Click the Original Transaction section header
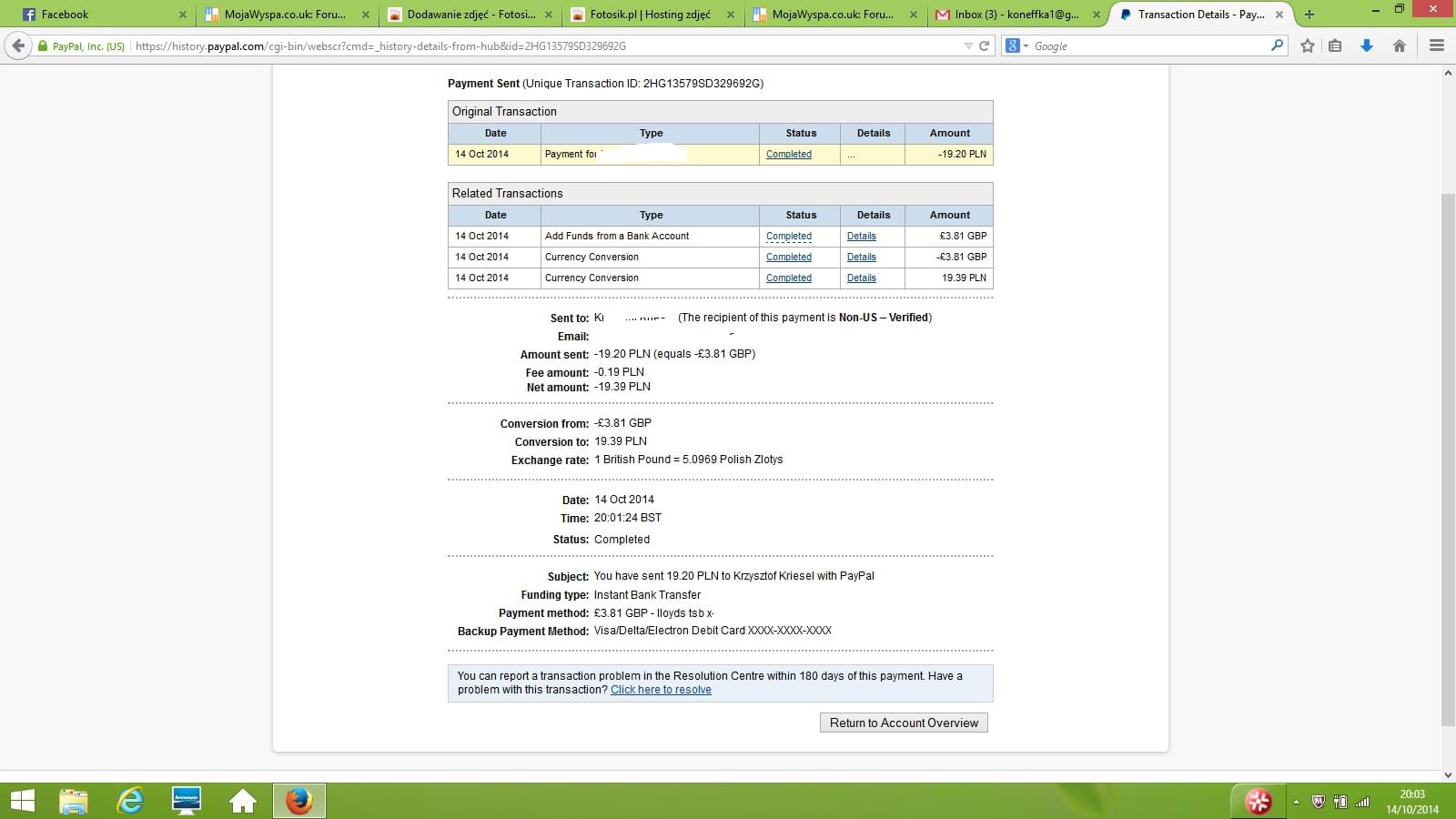Image resolution: width=1456 pixels, height=819 pixels. [720, 112]
